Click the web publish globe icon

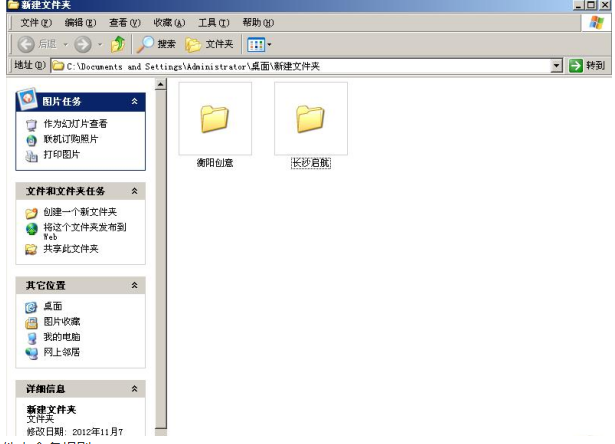point(31,229)
